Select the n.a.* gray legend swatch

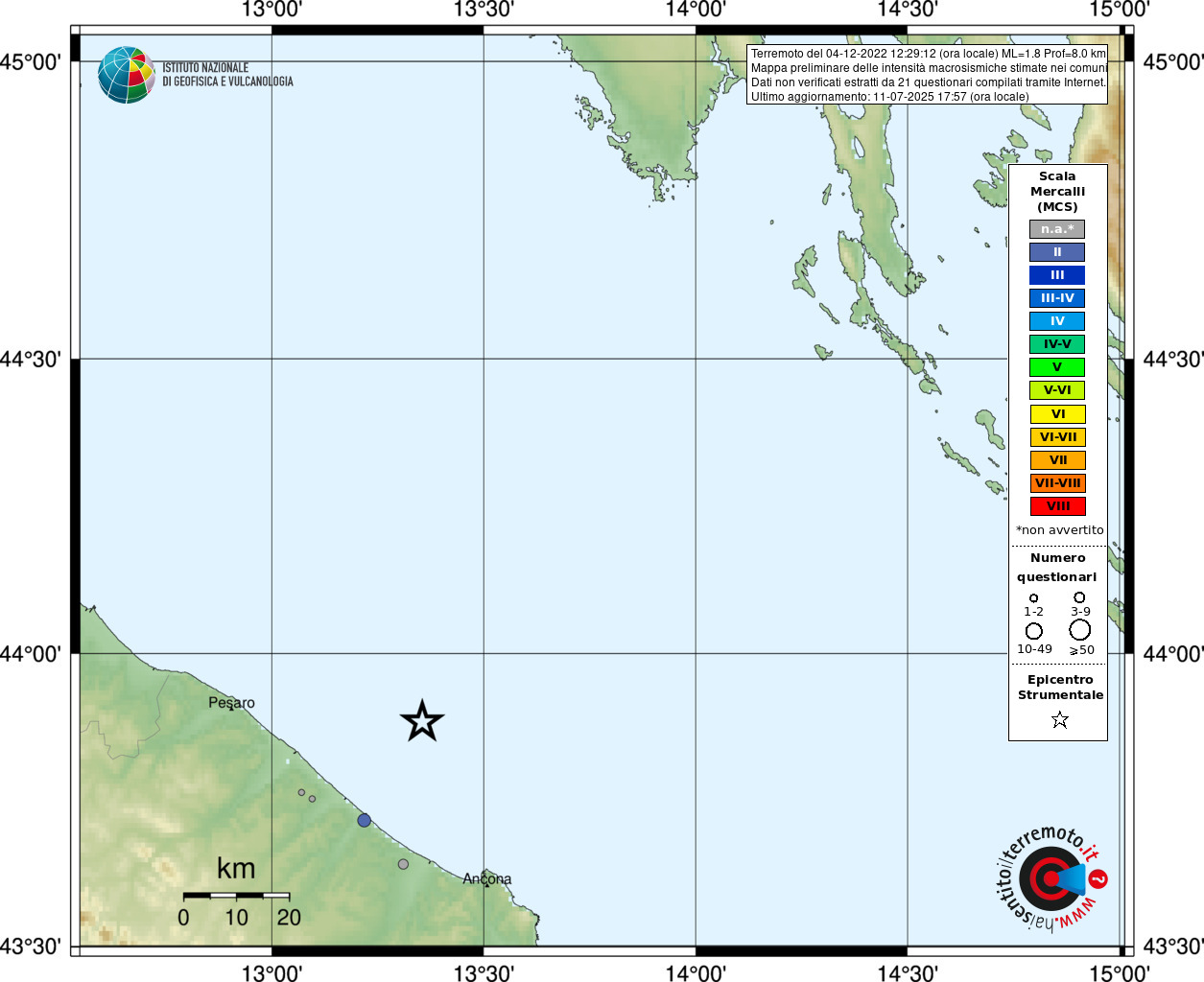pos(1057,229)
